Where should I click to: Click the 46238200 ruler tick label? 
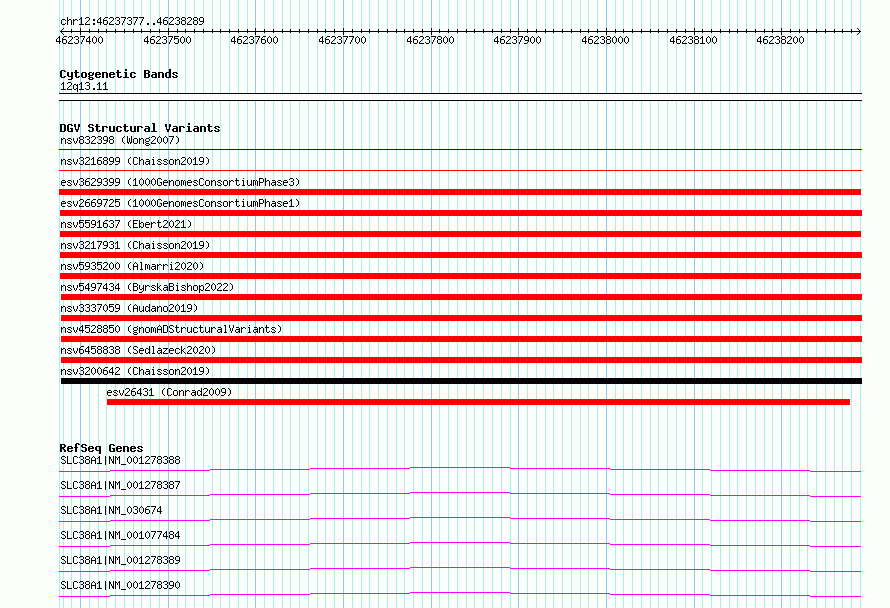click(x=780, y=40)
